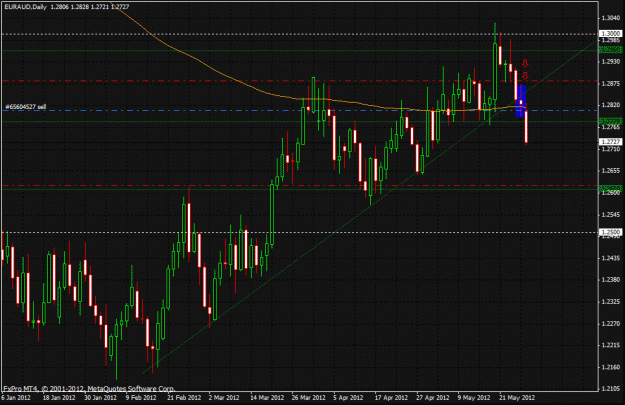The image size is (625, 405).
Task: Click the 21 Feb 2012 date label
Action: (x=184, y=397)
